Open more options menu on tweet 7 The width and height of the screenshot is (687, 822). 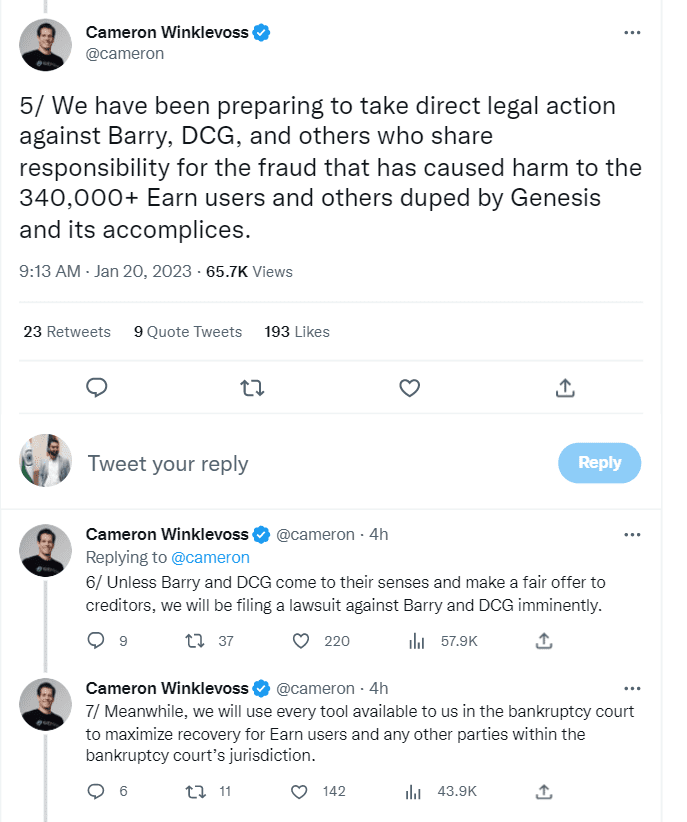[632, 688]
